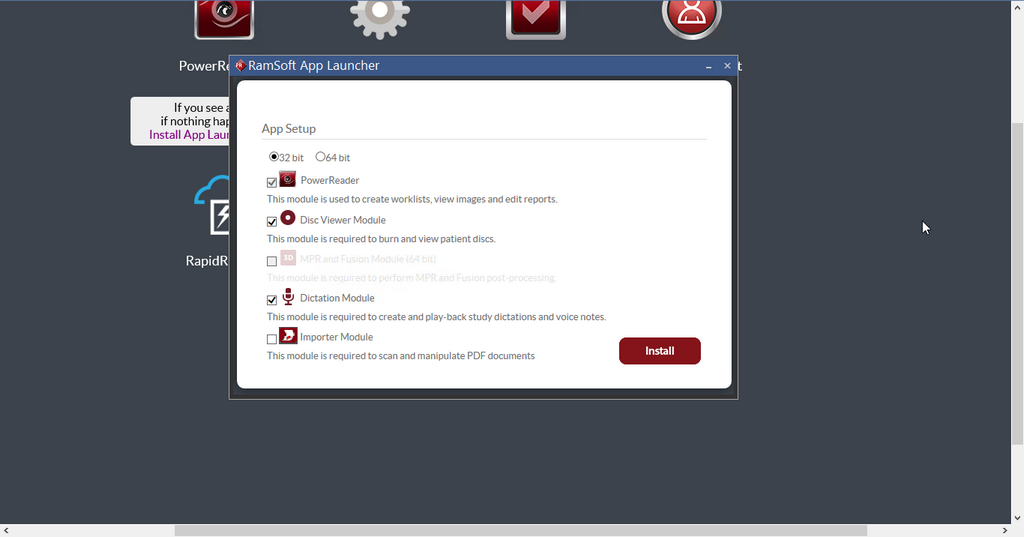Minimize the RamSoft App Launcher window
Viewport: 1024px width, 537px height.
click(709, 67)
